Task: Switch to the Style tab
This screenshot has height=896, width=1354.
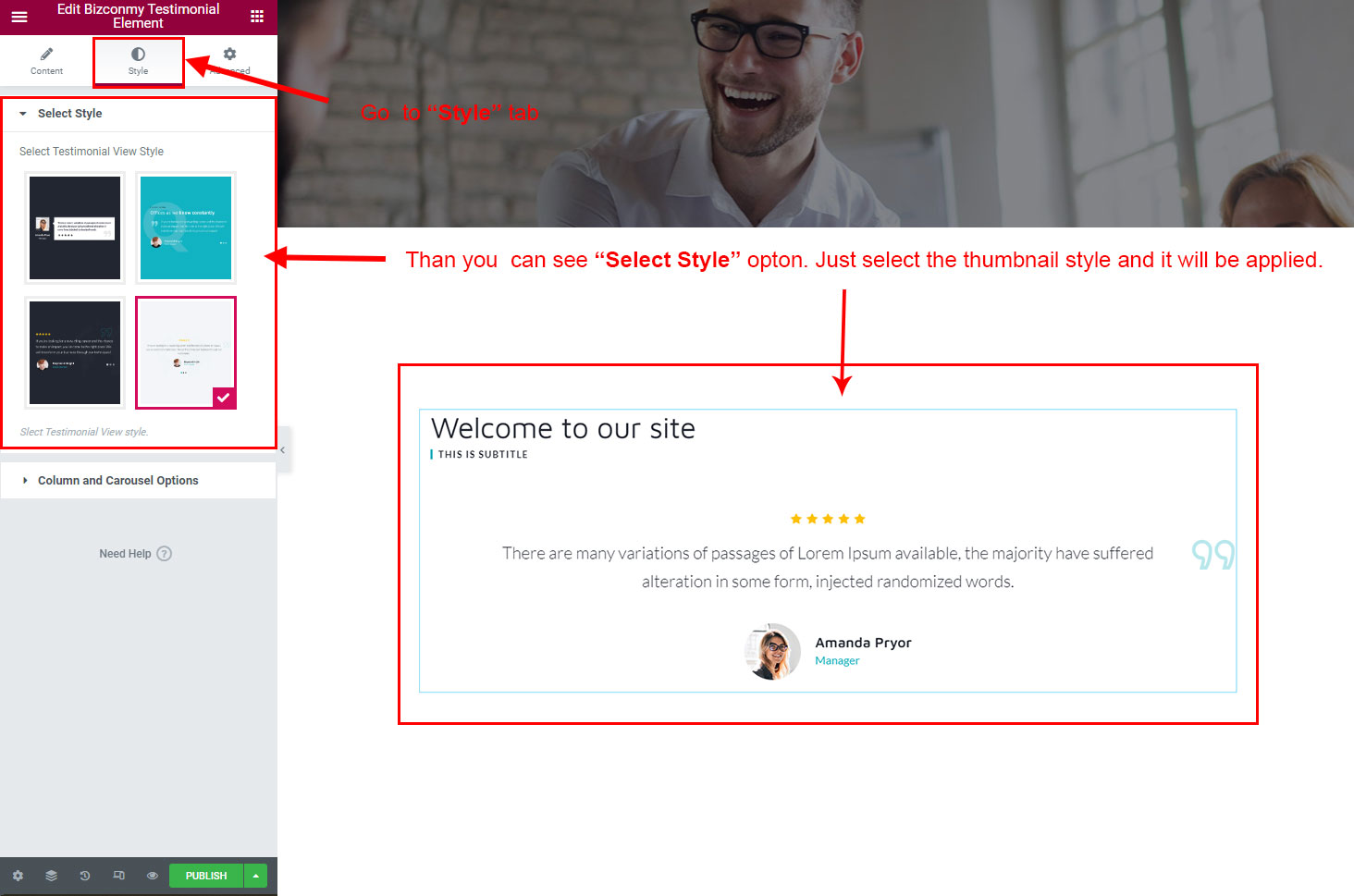Action: click(138, 61)
